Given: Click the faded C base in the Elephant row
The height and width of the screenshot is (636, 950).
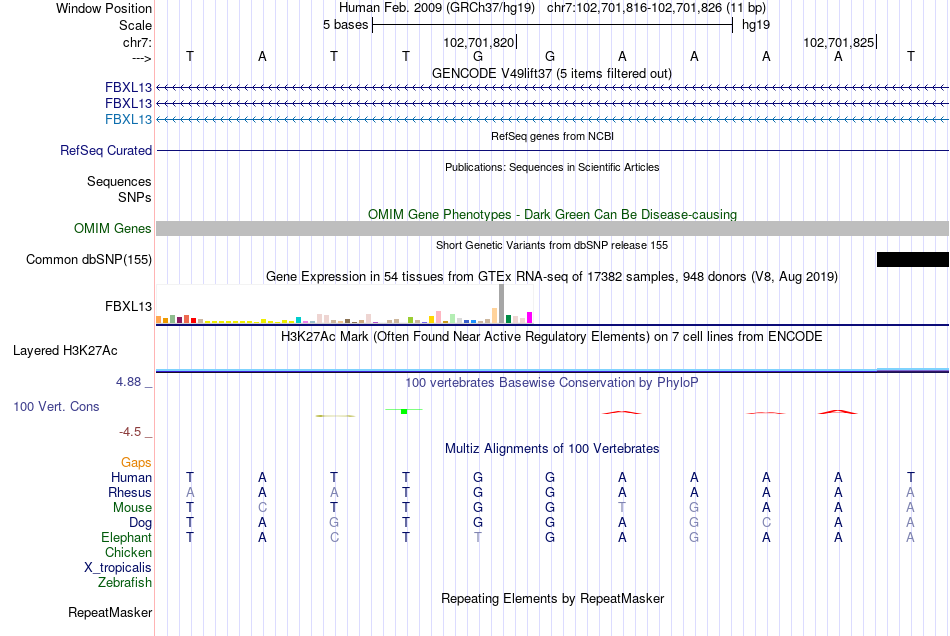Looking at the screenshot, I should tap(334, 538).
